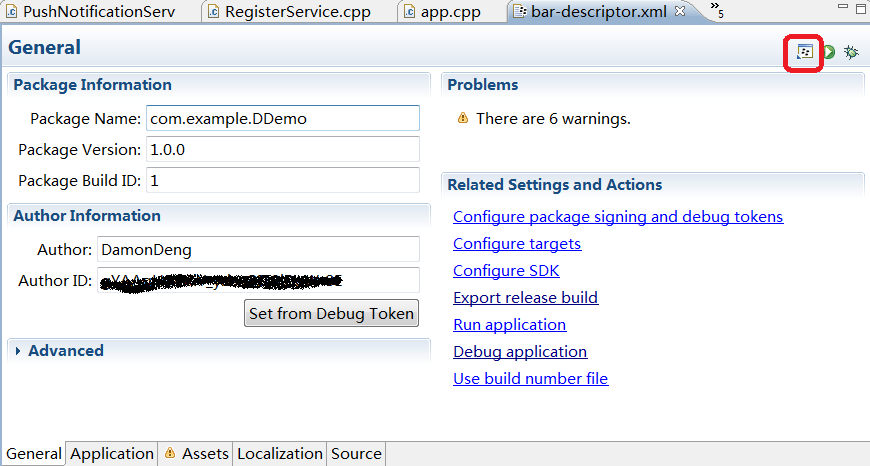Open Configure package signing and debug tokens
Screen dimensions: 870x466
(x=617, y=217)
